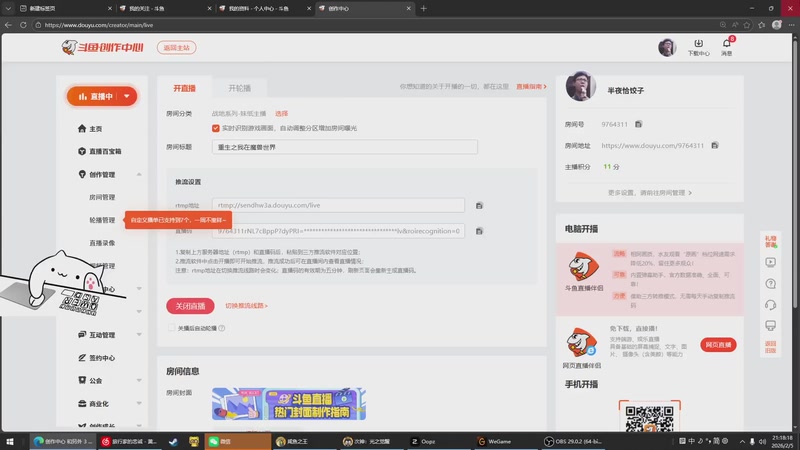Switch to 我的关注 browser tab
800x450 pixels.
click(166, 9)
